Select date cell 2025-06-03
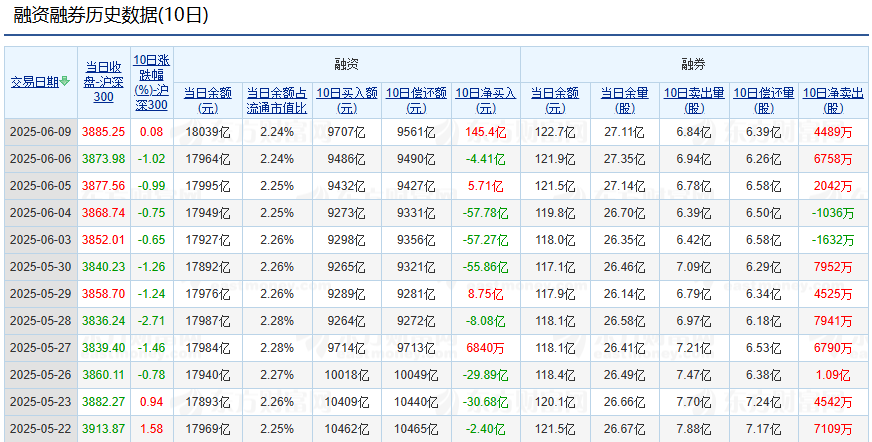The image size is (872, 442). click(41, 240)
